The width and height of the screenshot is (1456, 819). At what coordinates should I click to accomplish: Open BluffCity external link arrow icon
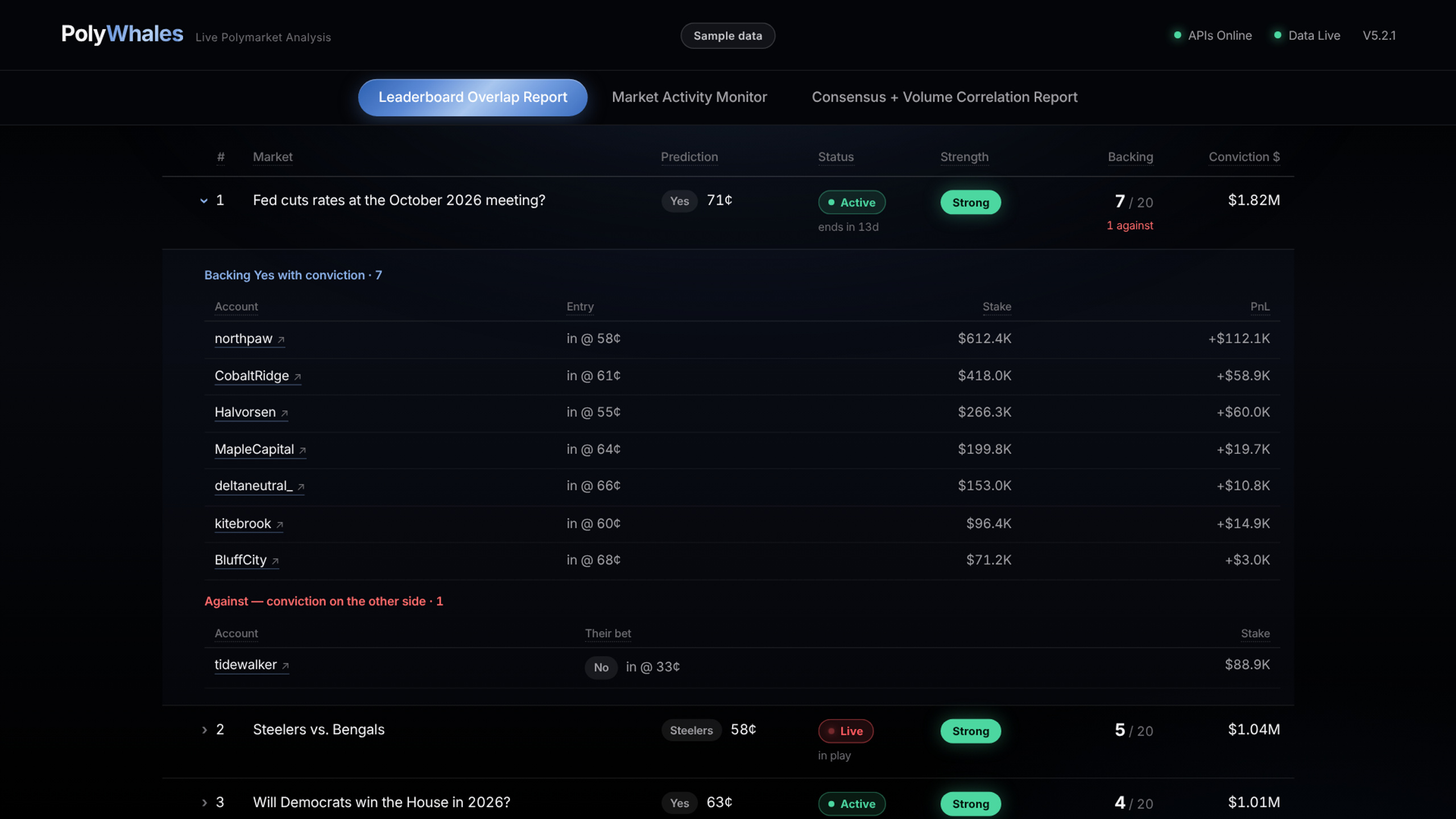275,561
